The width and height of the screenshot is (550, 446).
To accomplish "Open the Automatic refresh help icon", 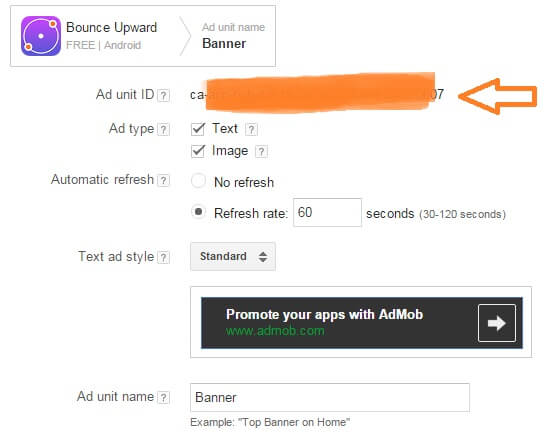I will click(x=163, y=181).
